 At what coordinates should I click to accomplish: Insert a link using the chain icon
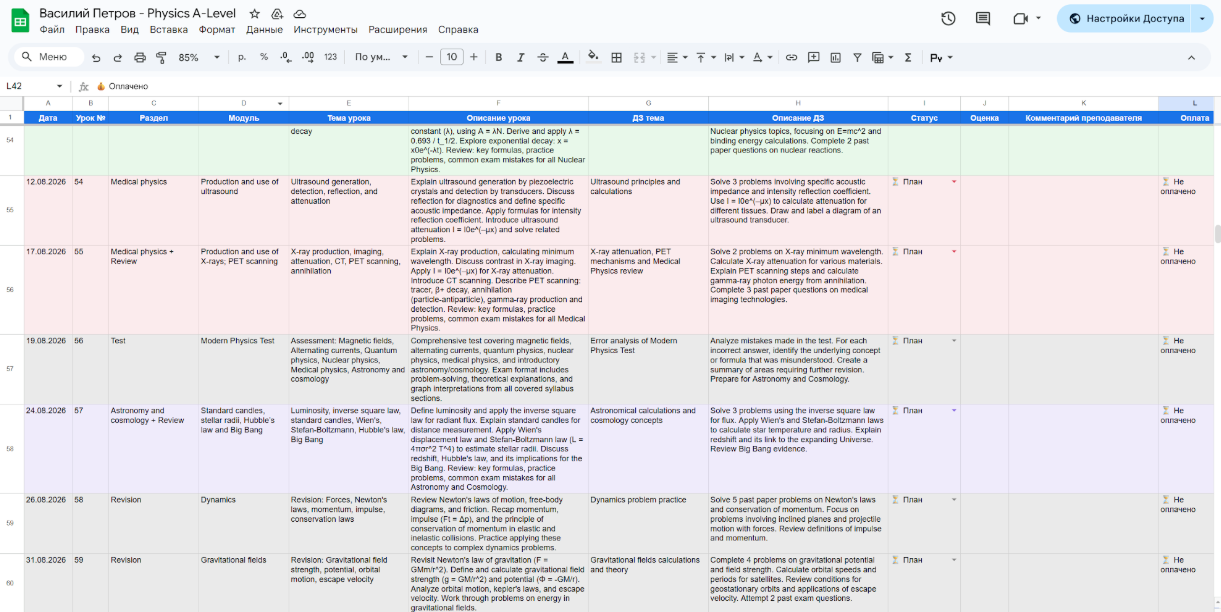click(791, 57)
